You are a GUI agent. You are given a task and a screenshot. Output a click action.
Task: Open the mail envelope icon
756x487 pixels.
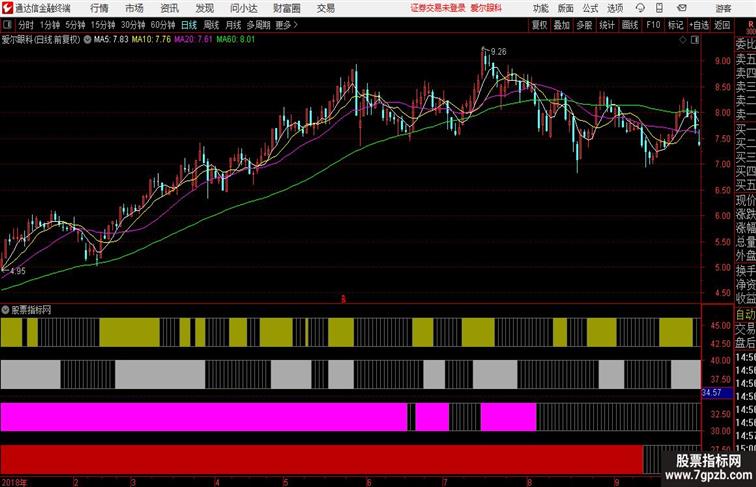pos(681,8)
